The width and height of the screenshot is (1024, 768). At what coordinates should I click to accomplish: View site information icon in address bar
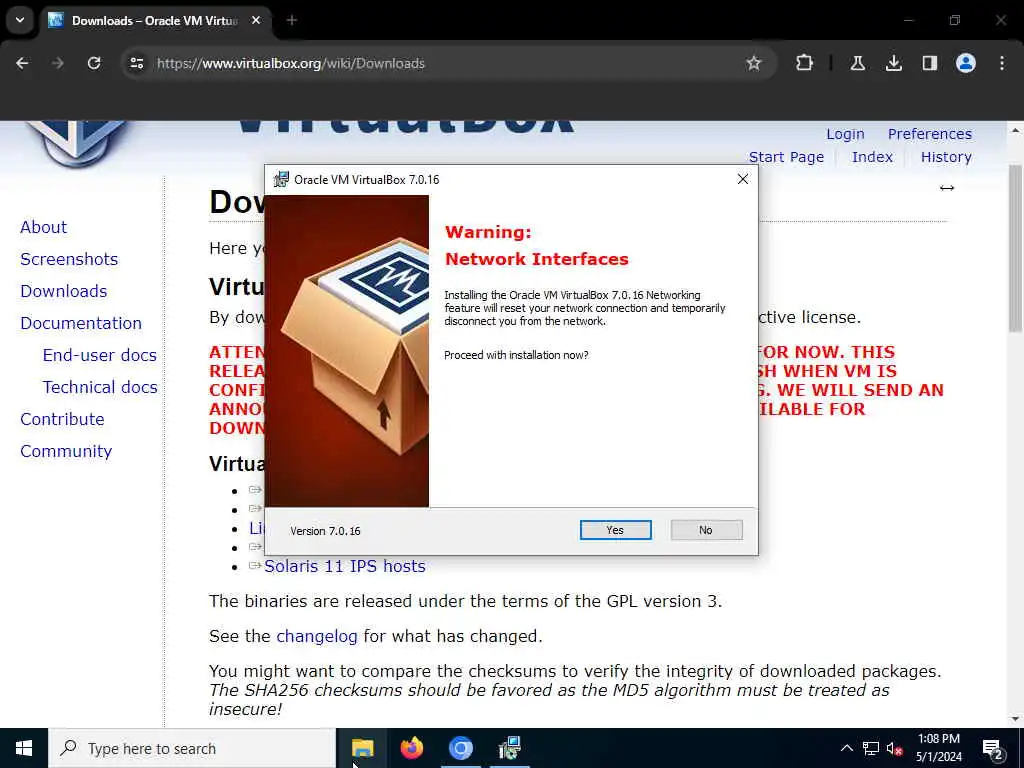(x=136, y=63)
